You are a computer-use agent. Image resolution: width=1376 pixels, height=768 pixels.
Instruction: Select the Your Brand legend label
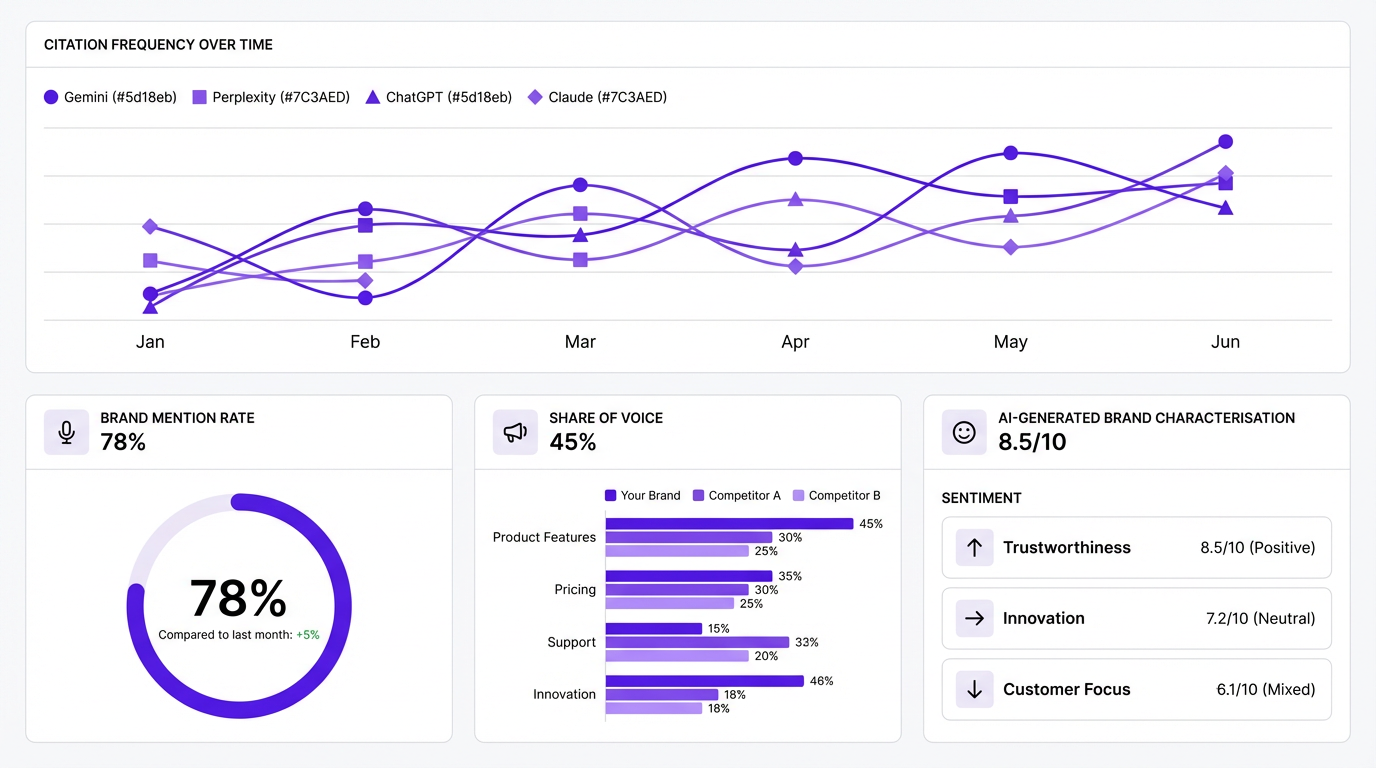tap(649, 495)
